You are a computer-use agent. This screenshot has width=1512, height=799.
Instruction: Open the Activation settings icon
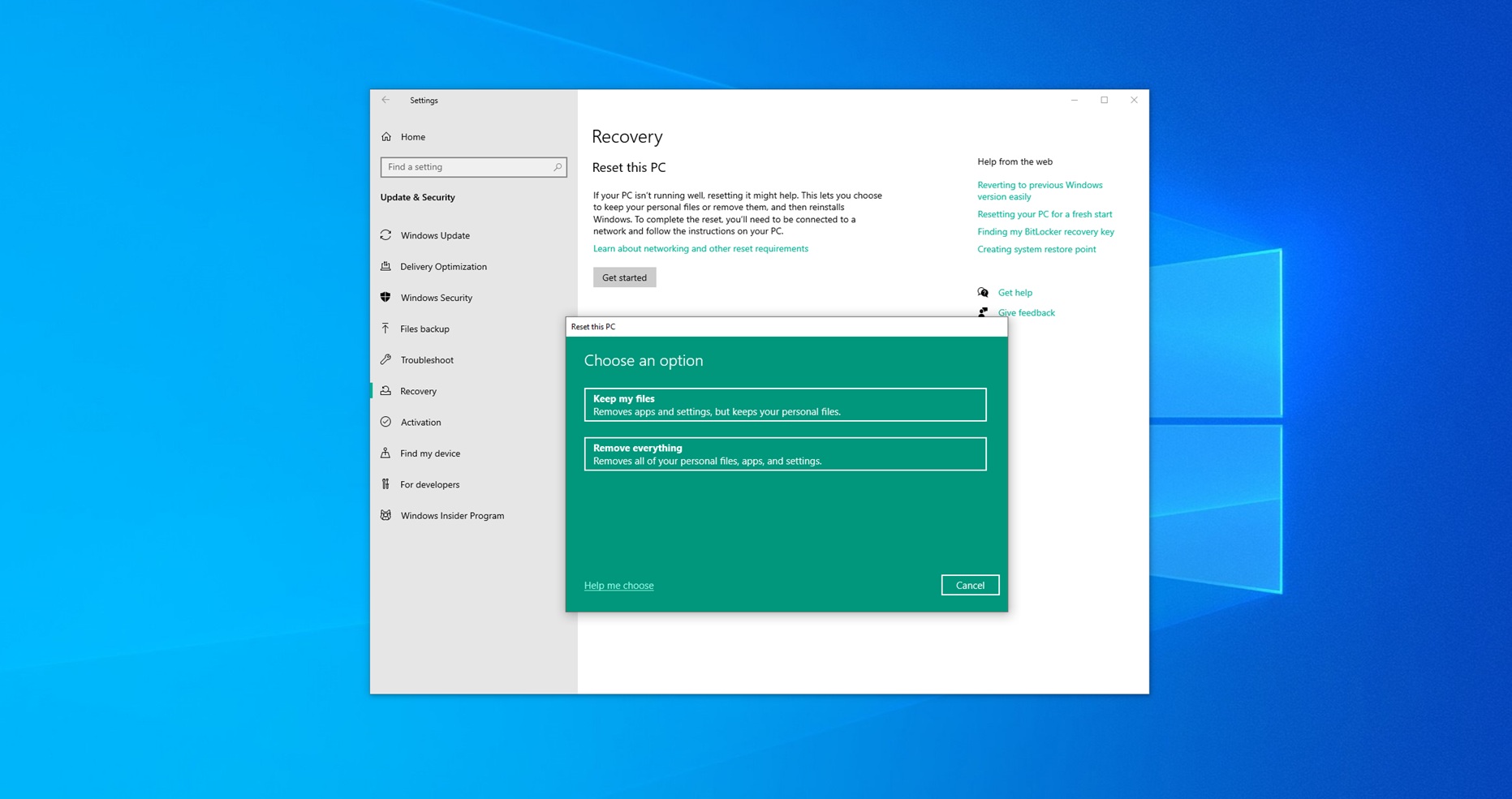(387, 422)
